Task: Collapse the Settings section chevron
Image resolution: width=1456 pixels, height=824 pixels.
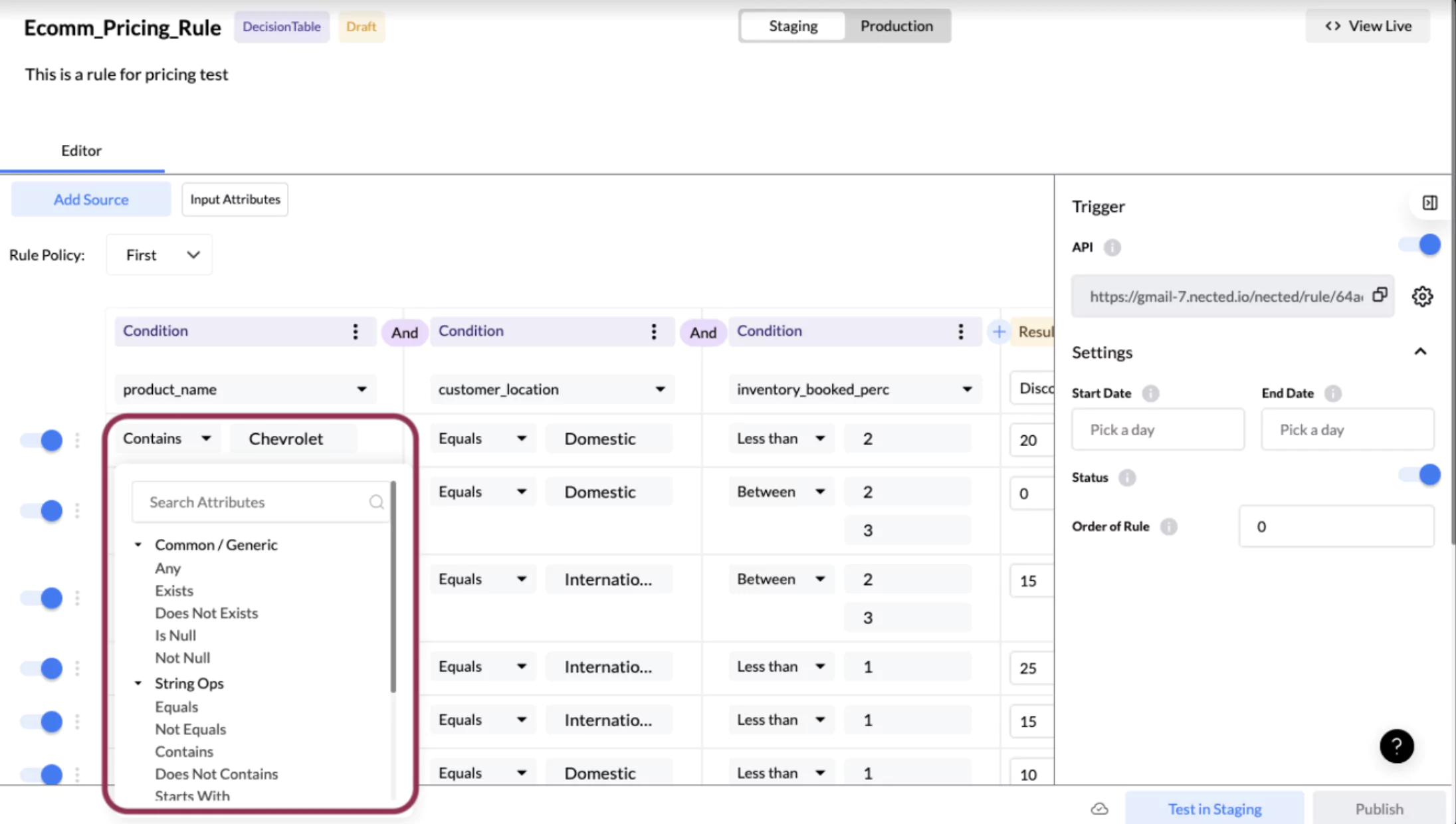Action: click(x=1420, y=352)
